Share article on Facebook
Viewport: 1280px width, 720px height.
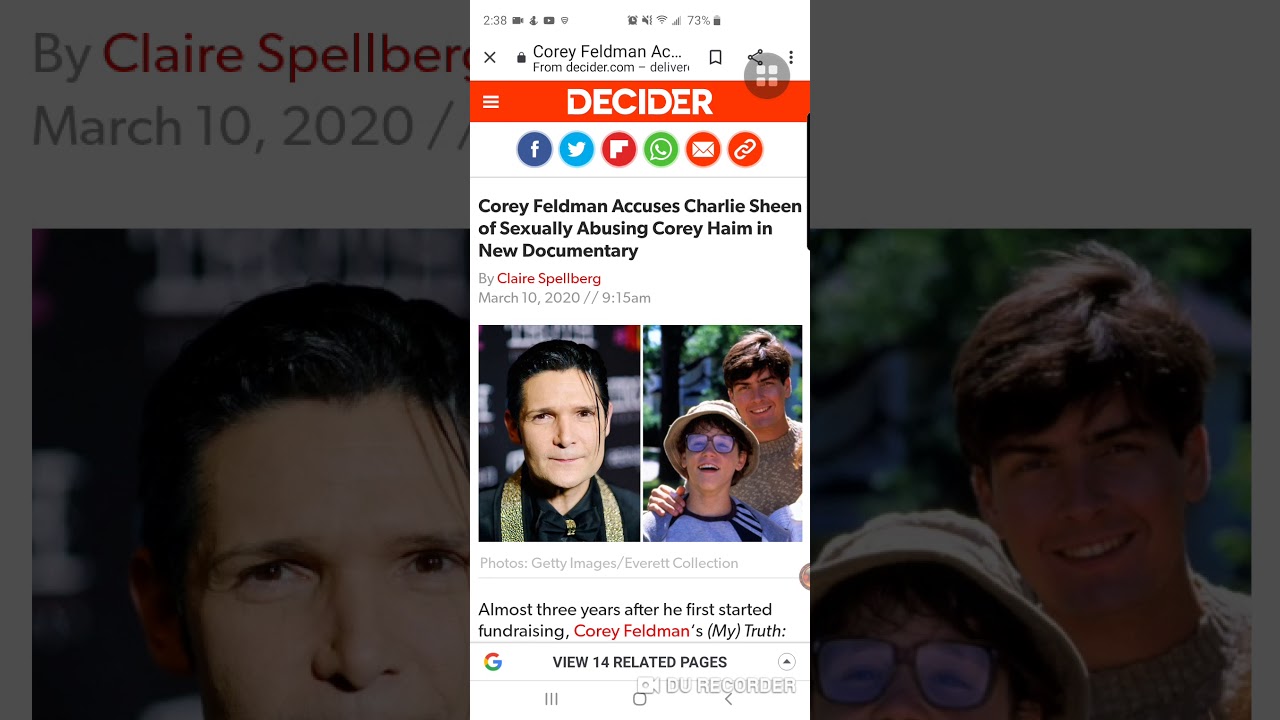point(535,150)
